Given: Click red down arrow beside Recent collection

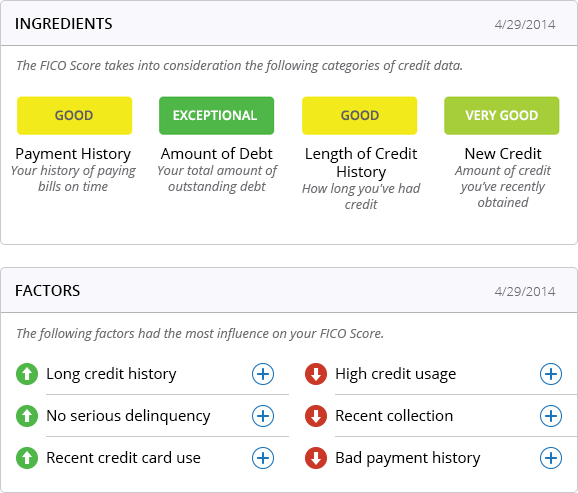Looking at the screenshot, I should point(316,416).
